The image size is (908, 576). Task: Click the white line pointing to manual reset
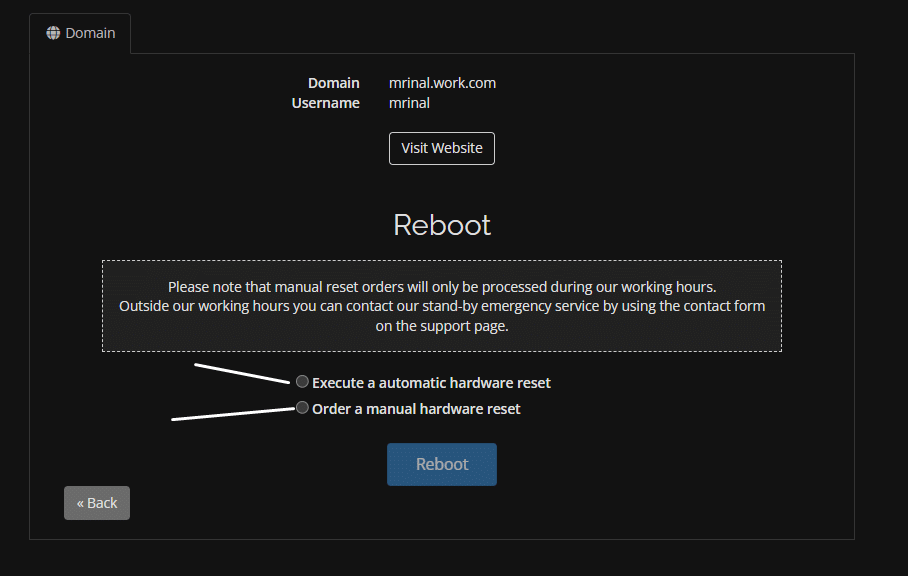(x=232, y=414)
